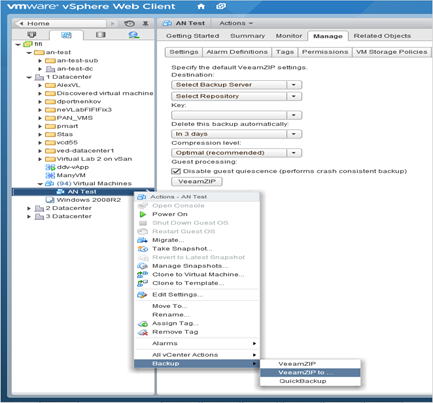433x403 pixels.
Task: Select the vcd55 folder
Action: point(67,143)
